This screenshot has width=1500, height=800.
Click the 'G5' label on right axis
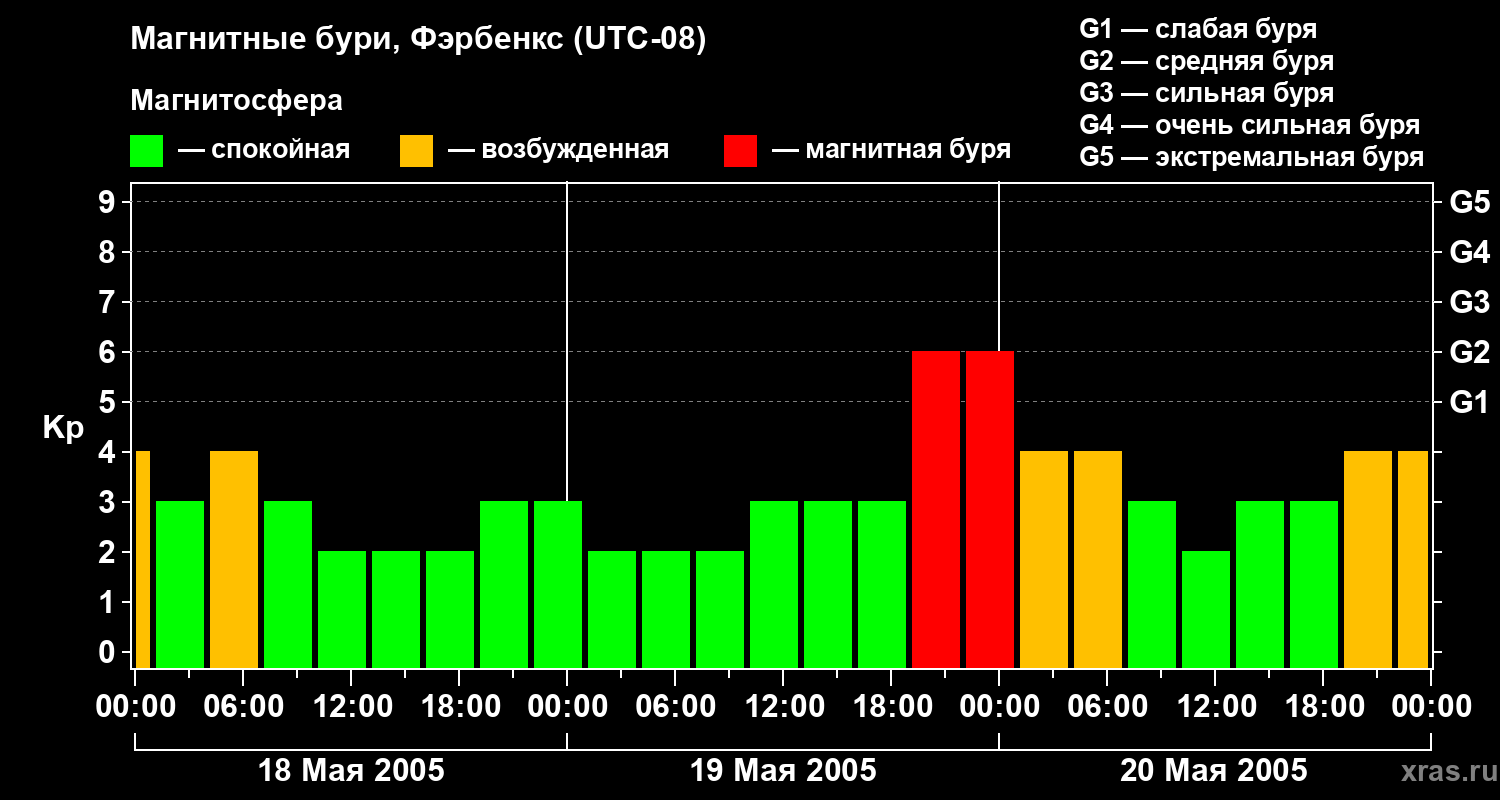1470,202
